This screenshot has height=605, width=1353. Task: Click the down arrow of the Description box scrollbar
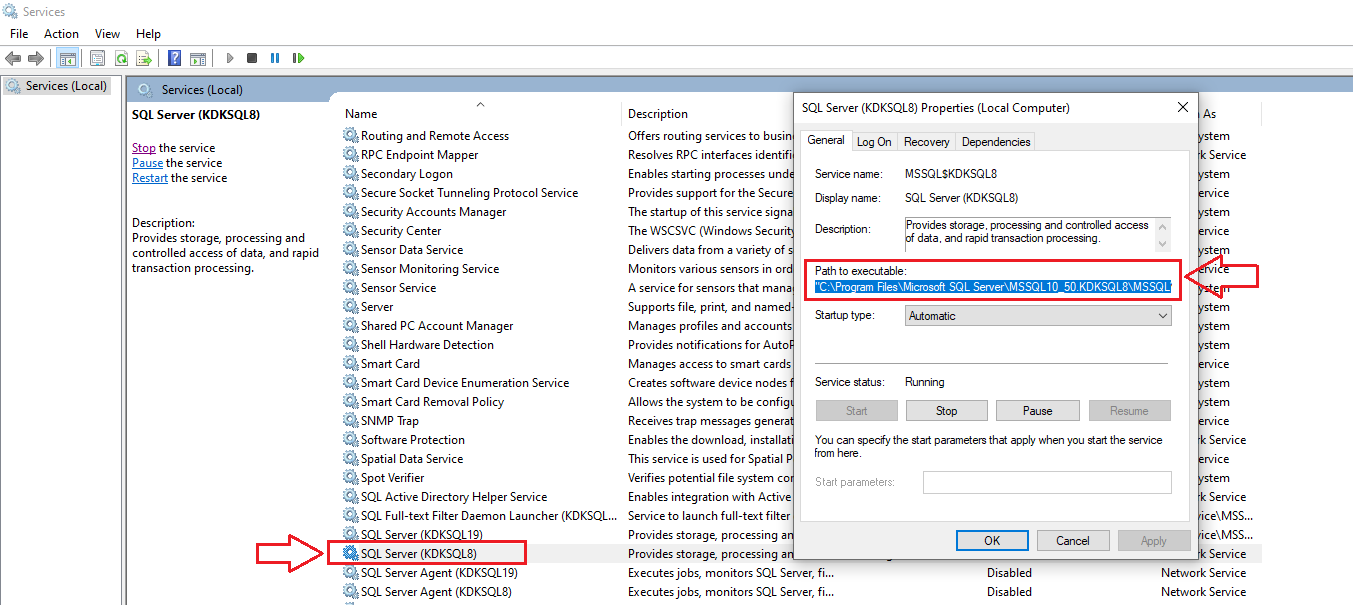click(x=1162, y=244)
